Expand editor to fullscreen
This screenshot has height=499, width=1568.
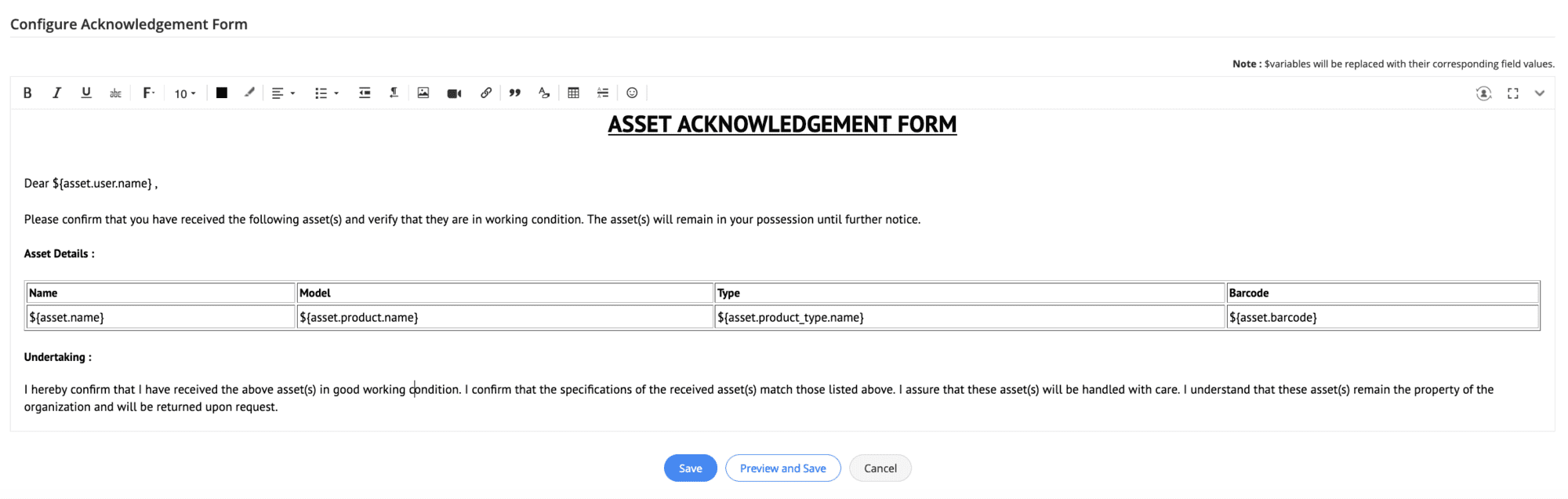tap(1513, 93)
